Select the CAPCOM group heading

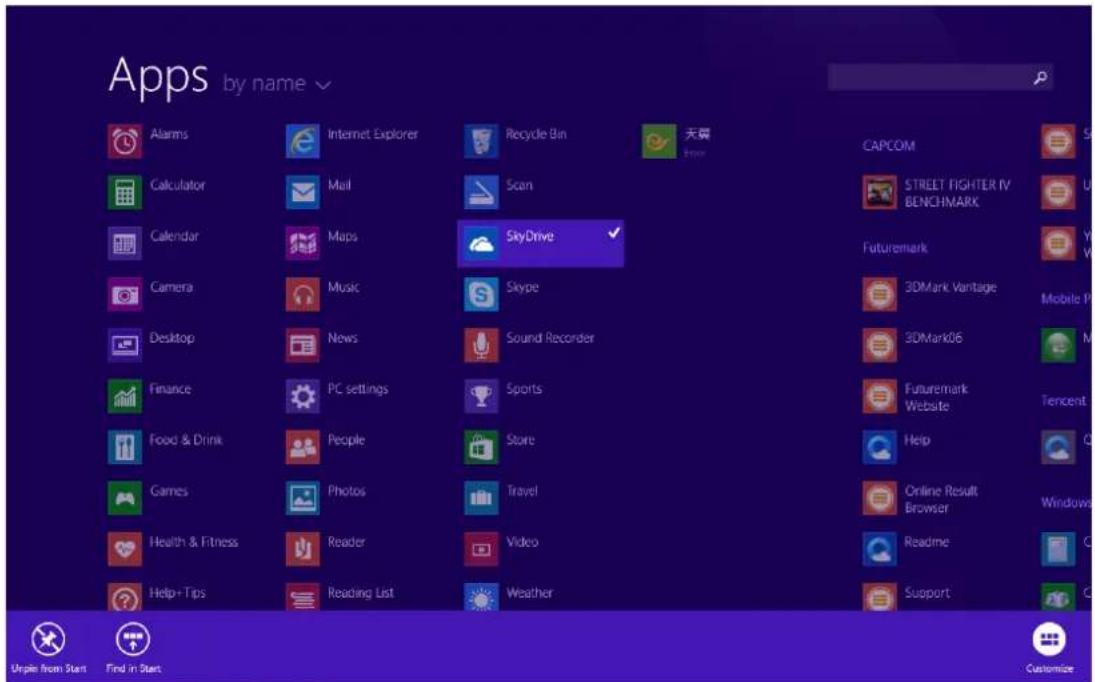[x=888, y=146]
